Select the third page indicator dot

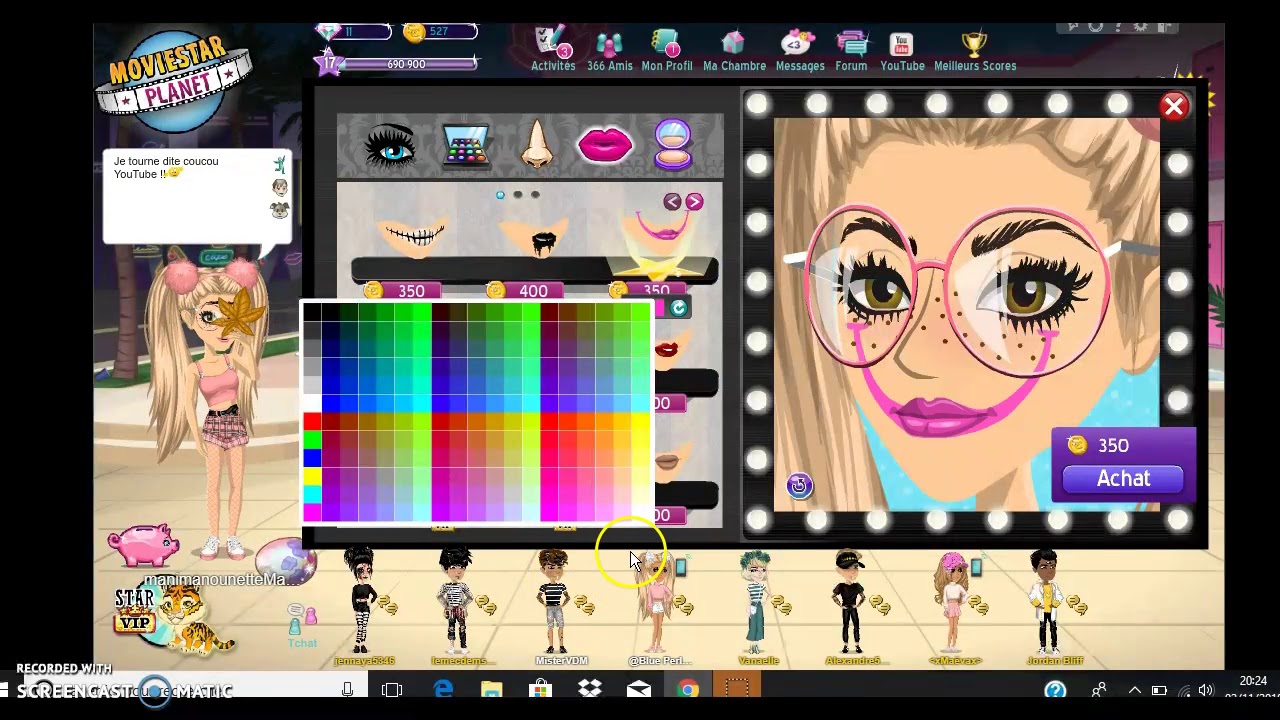tap(535, 195)
